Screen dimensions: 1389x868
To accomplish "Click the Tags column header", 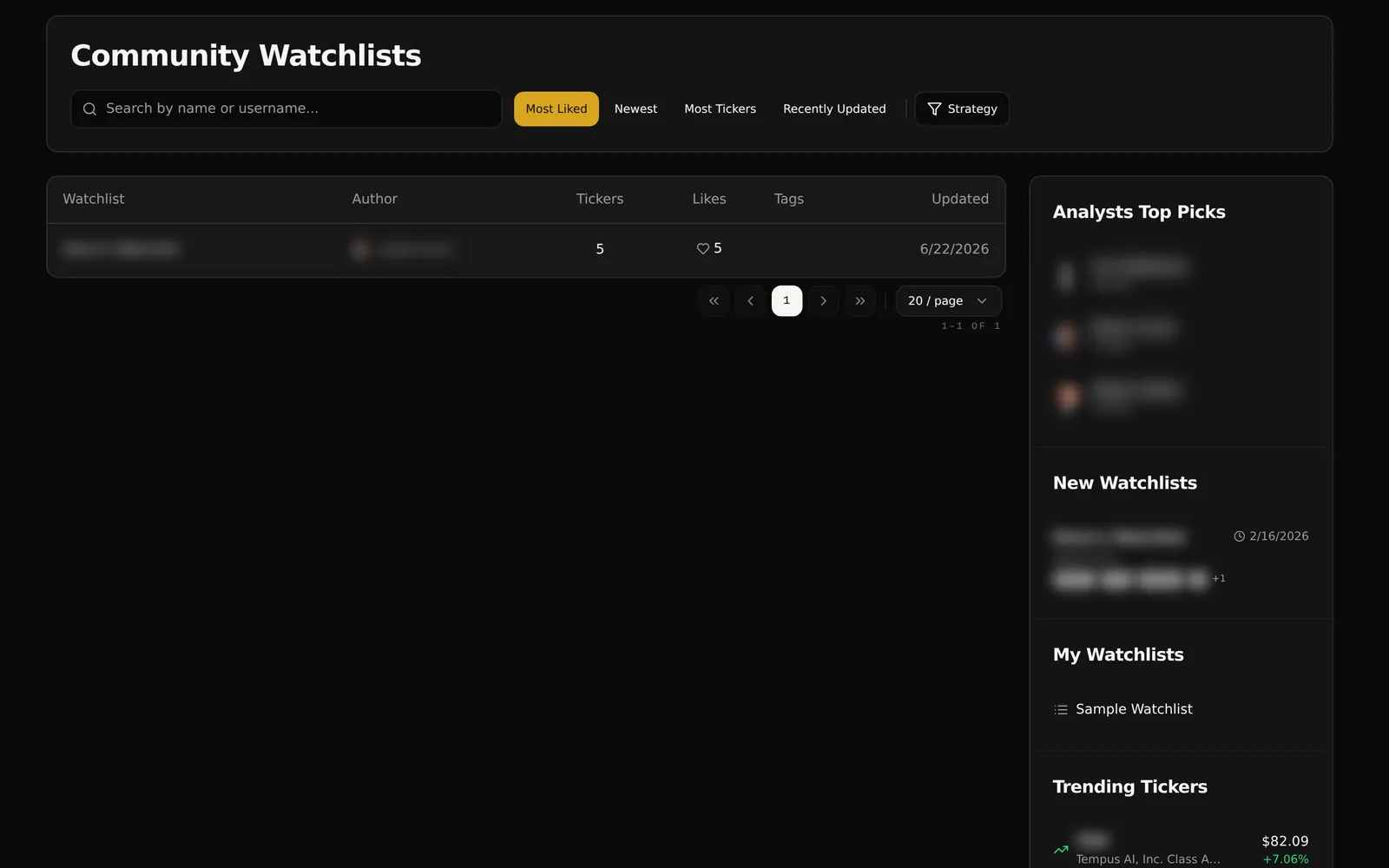I will coord(789,199).
